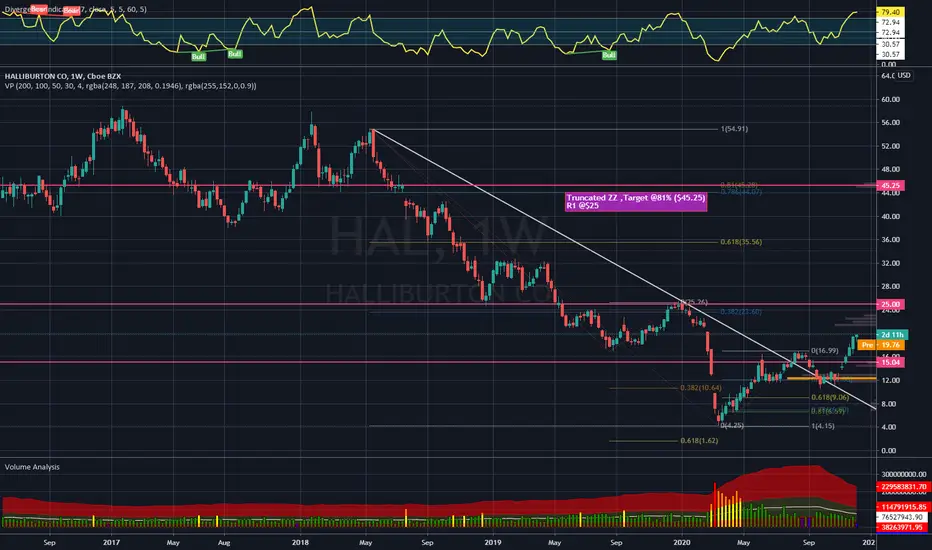Click the blue 0.382(23.60) Fibonacci label
Viewport: 932px width, 550px height.
(741, 312)
